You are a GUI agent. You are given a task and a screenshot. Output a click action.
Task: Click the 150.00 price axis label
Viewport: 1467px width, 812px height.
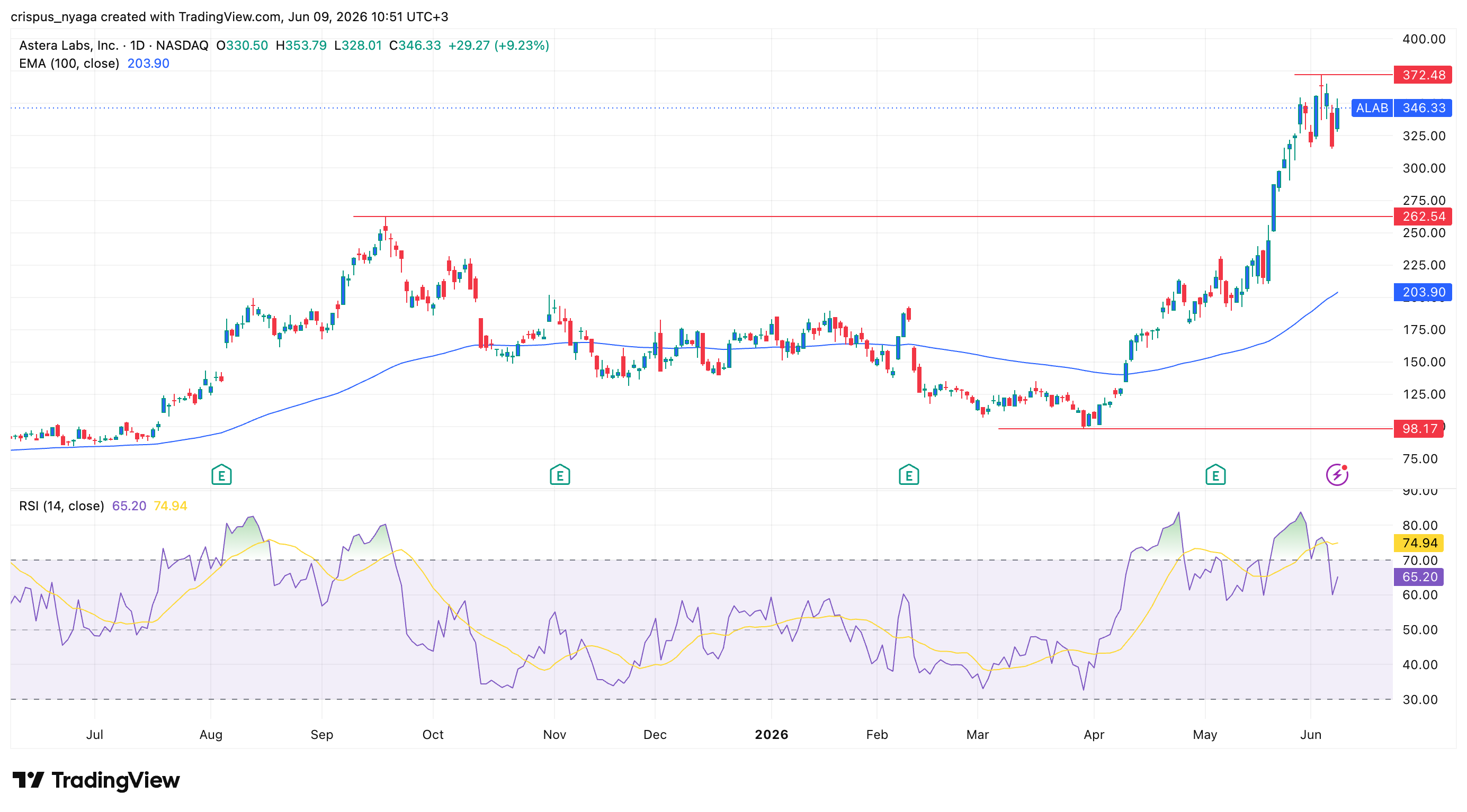point(1424,362)
